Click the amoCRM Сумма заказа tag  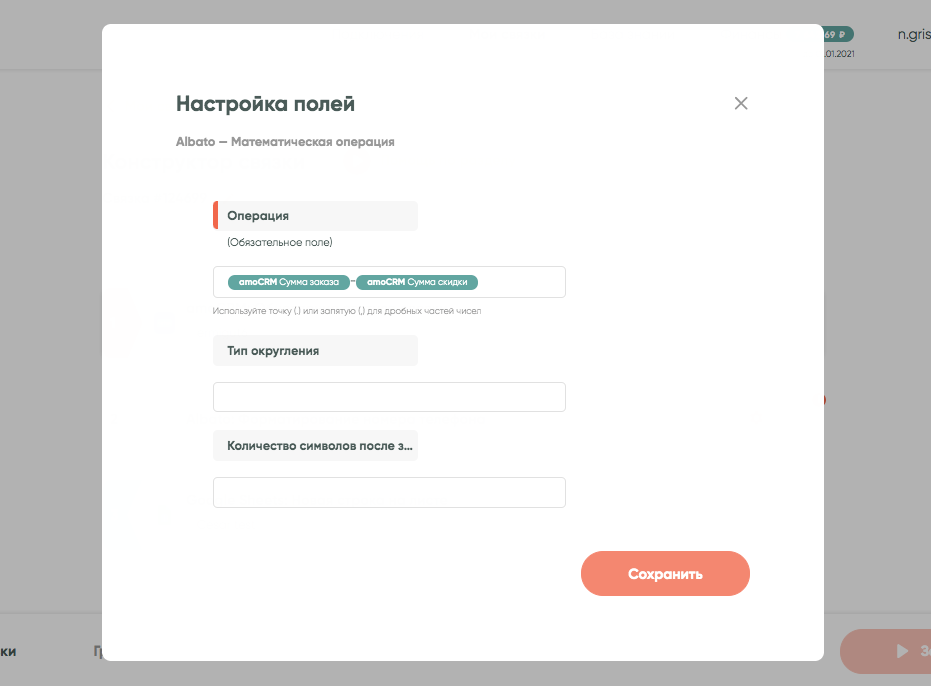coord(289,282)
